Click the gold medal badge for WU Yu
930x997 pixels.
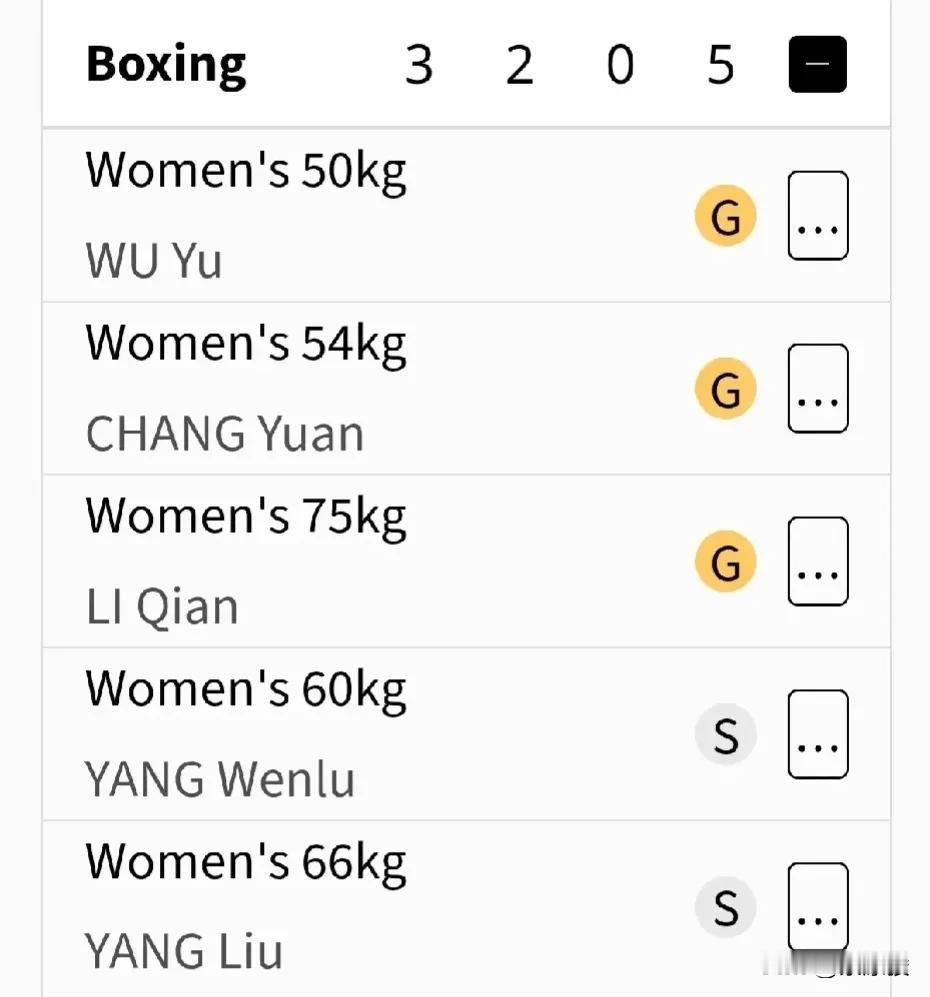click(725, 216)
